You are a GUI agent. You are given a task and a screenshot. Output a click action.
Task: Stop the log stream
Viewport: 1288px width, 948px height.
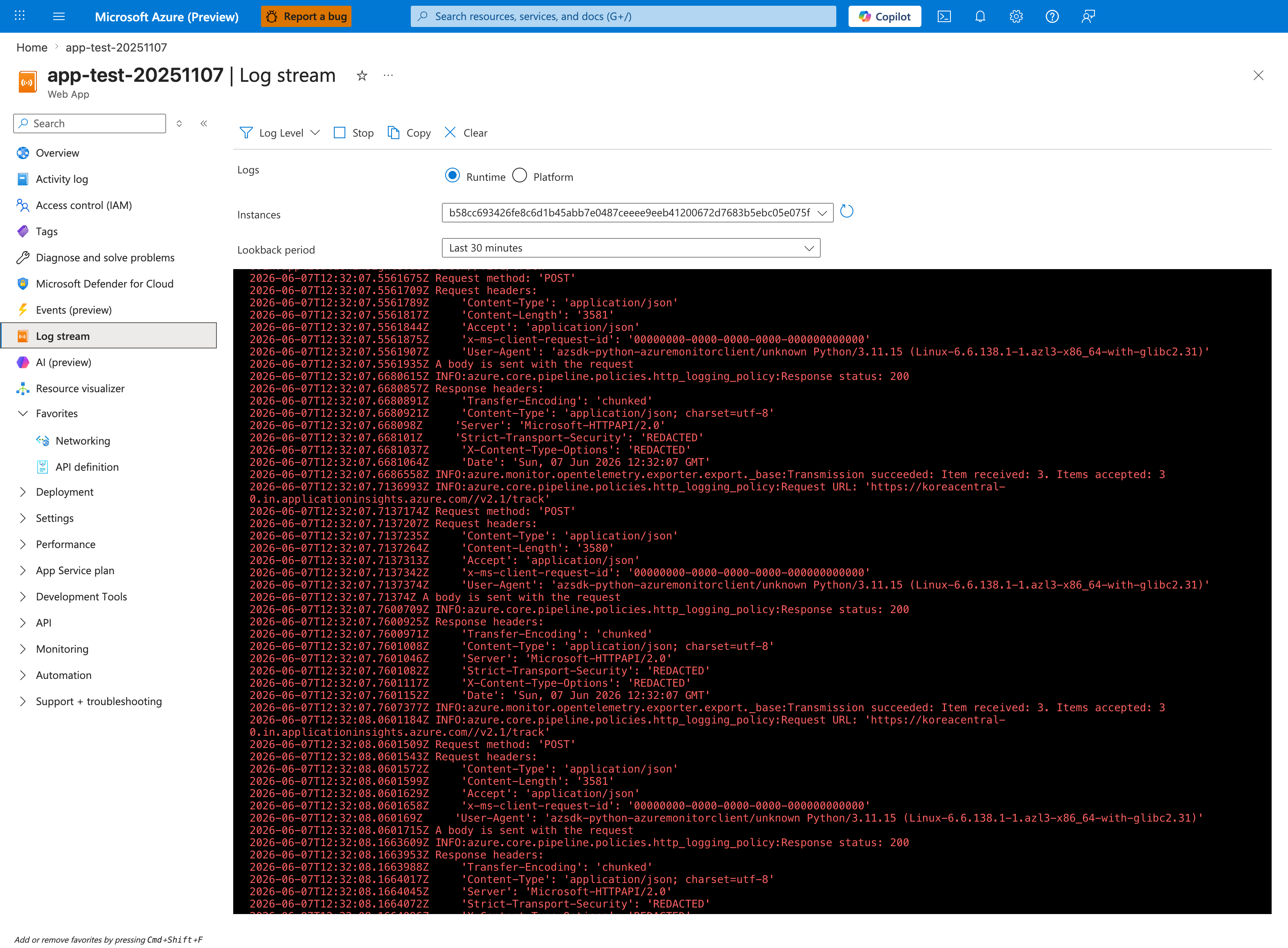(x=354, y=133)
